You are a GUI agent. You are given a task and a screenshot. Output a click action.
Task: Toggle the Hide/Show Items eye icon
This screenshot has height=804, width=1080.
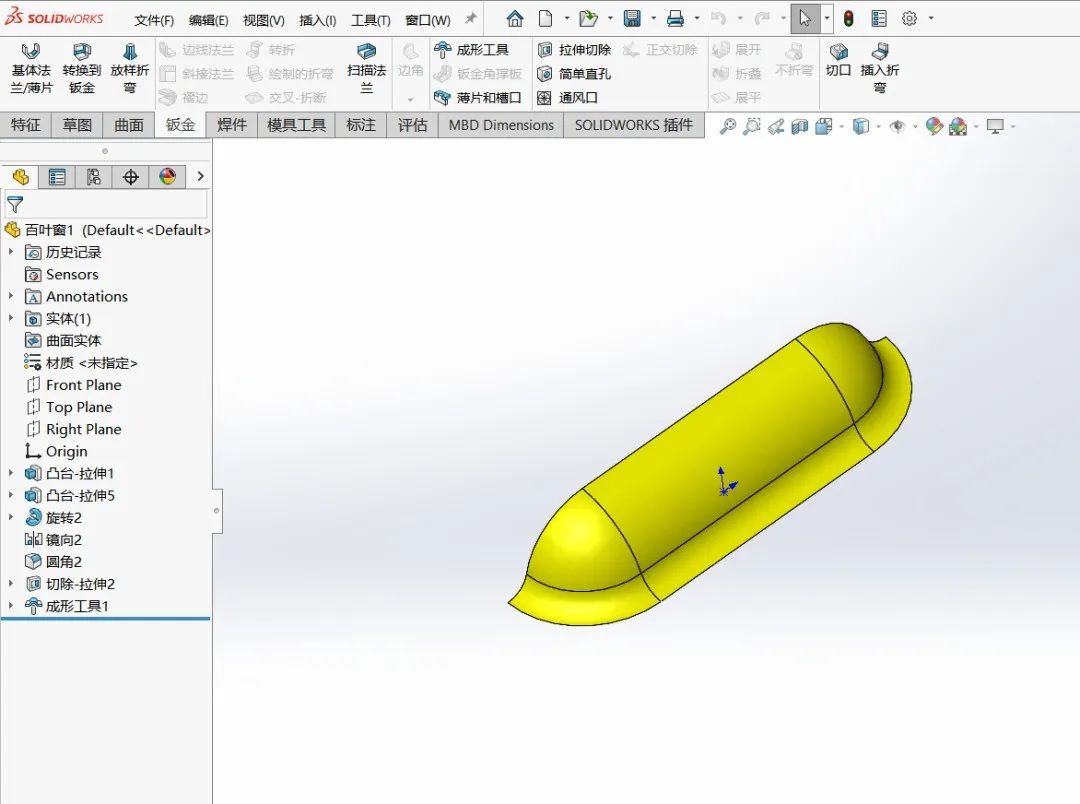[897, 126]
